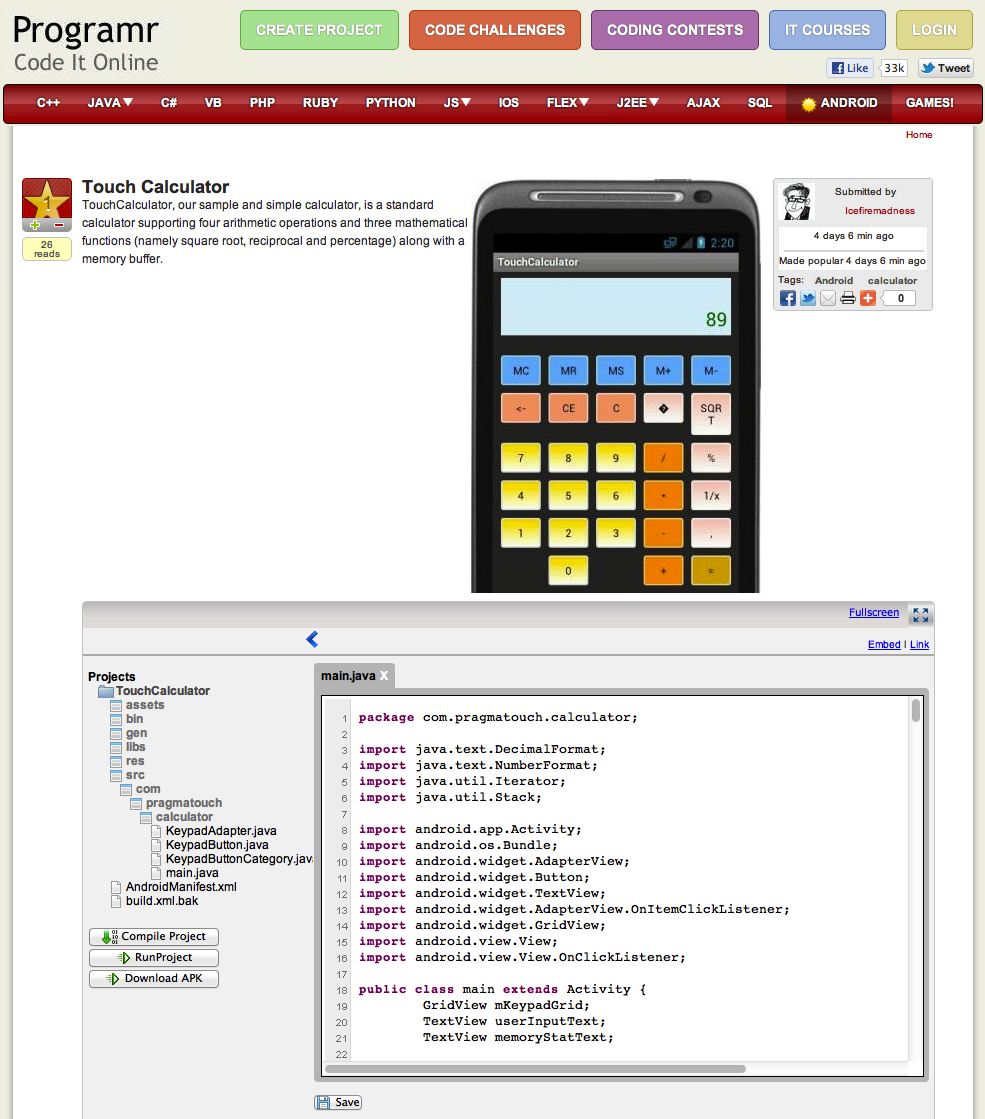
Task: Click the RunProject button
Action: (x=154, y=957)
